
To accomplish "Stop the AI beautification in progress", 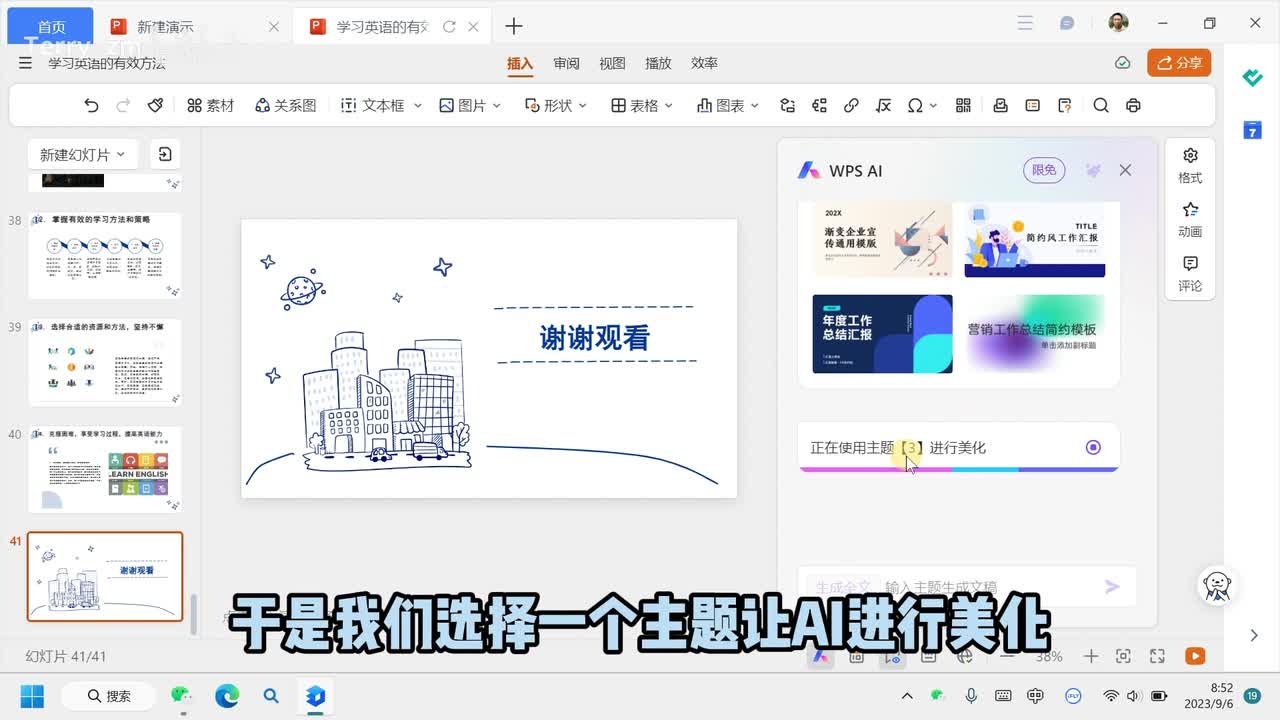I will pyautogui.click(x=1093, y=447).
